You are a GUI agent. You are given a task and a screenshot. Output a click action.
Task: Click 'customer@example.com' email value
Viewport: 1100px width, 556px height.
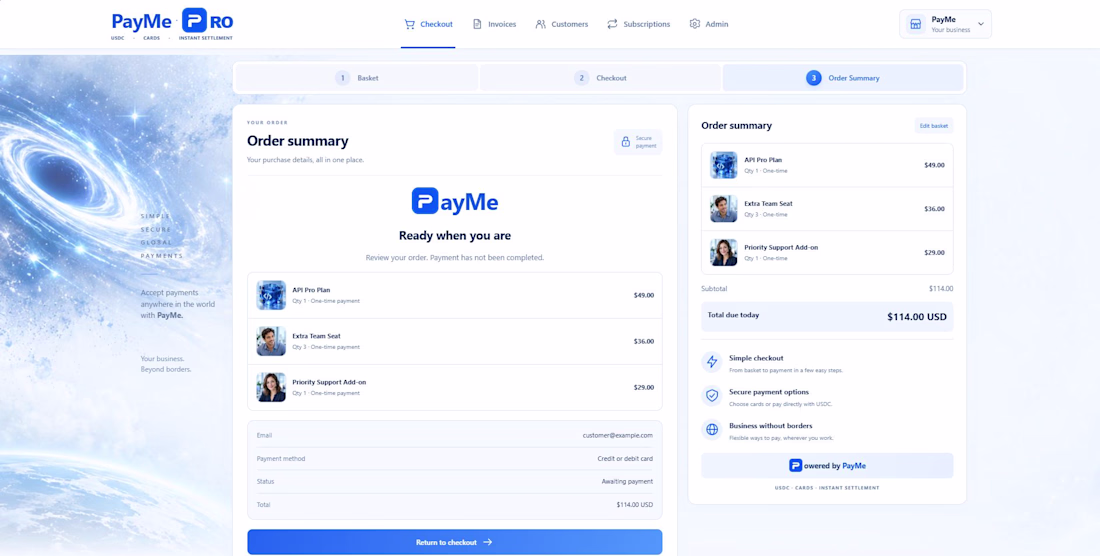click(617, 435)
